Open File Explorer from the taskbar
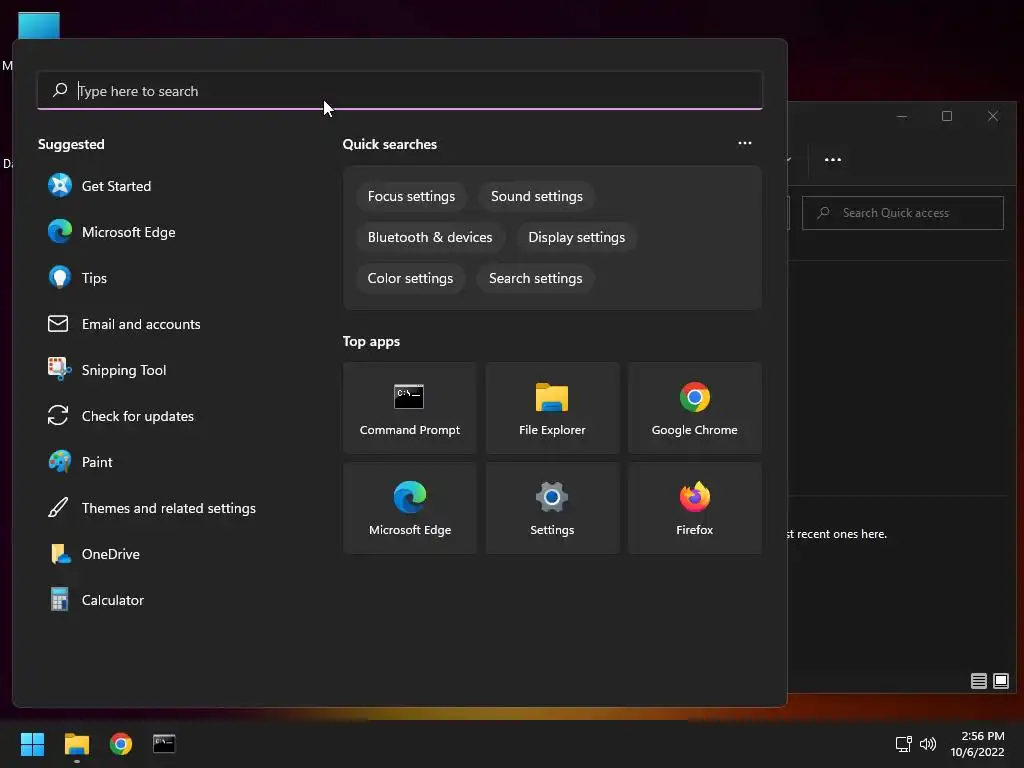This screenshot has width=1024, height=768. 76,744
